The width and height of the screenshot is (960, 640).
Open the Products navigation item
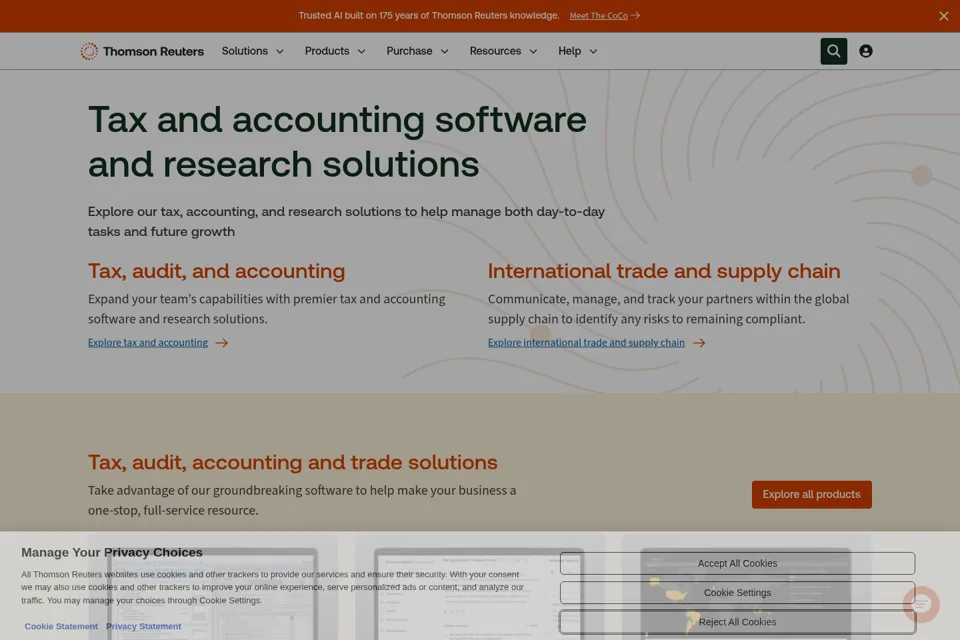pyautogui.click(x=327, y=51)
